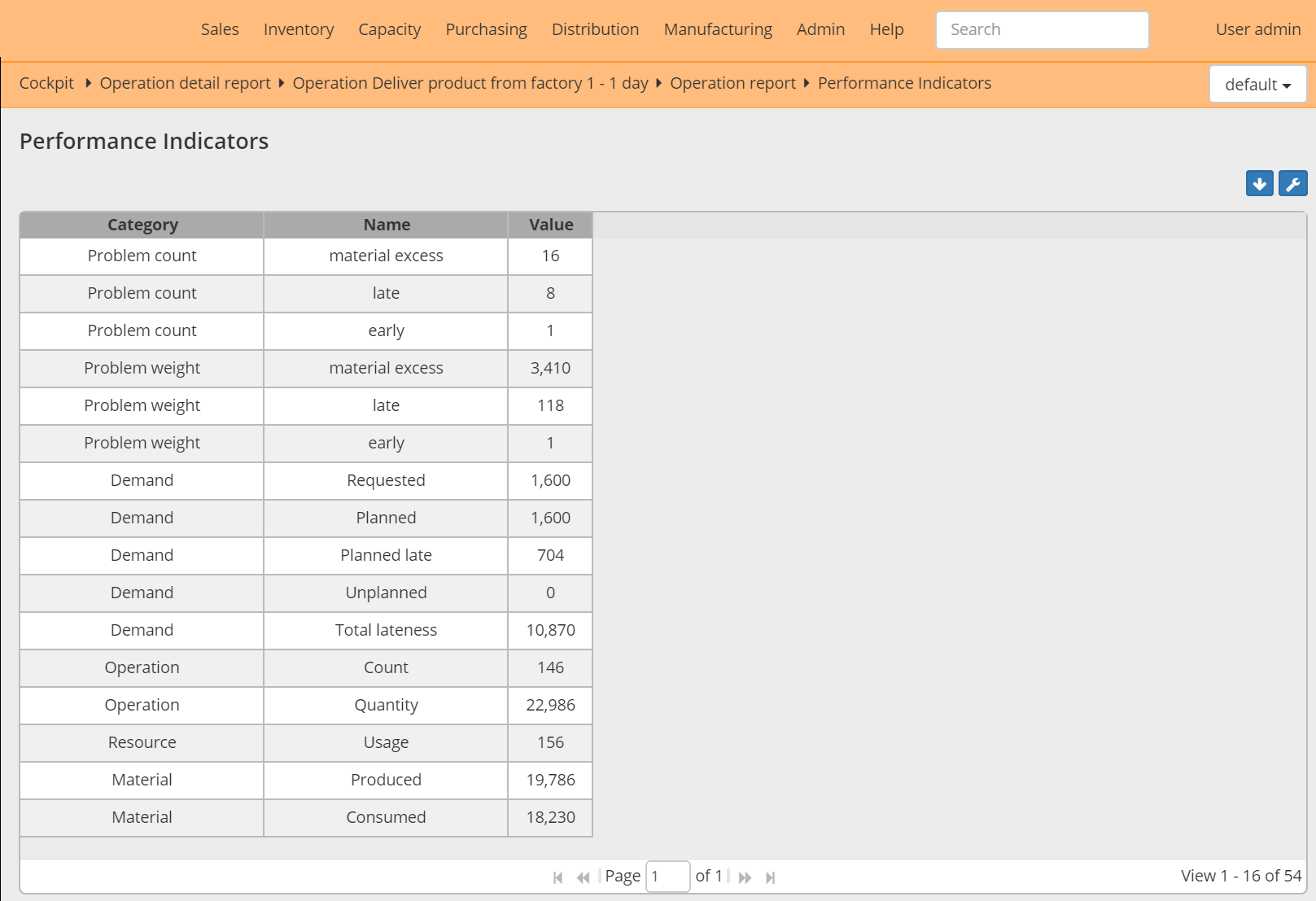The height and width of the screenshot is (901, 1316).
Task: Open the Sales menu
Action: (x=219, y=29)
